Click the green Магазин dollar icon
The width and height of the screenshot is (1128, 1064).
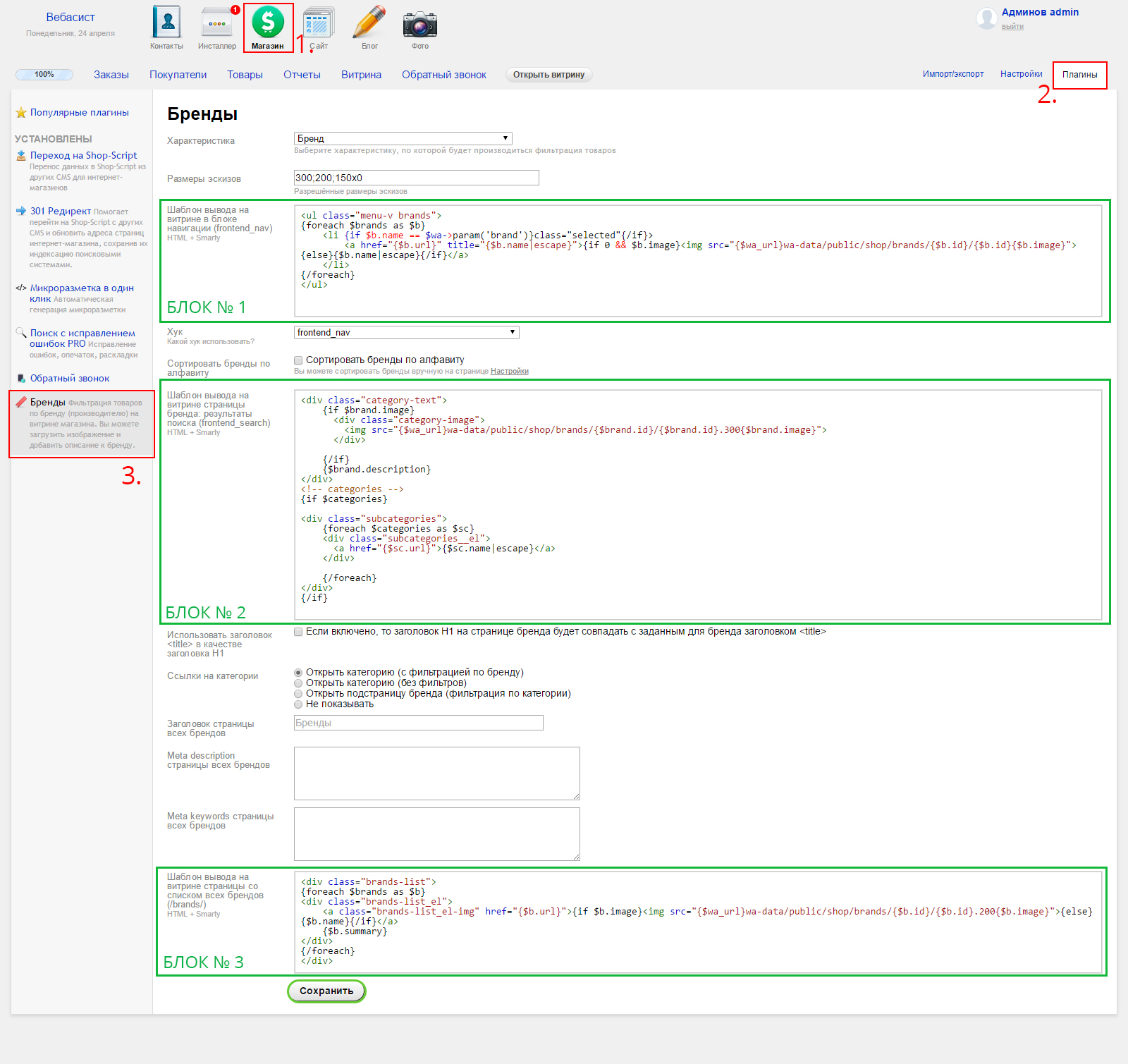tap(268, 22)
